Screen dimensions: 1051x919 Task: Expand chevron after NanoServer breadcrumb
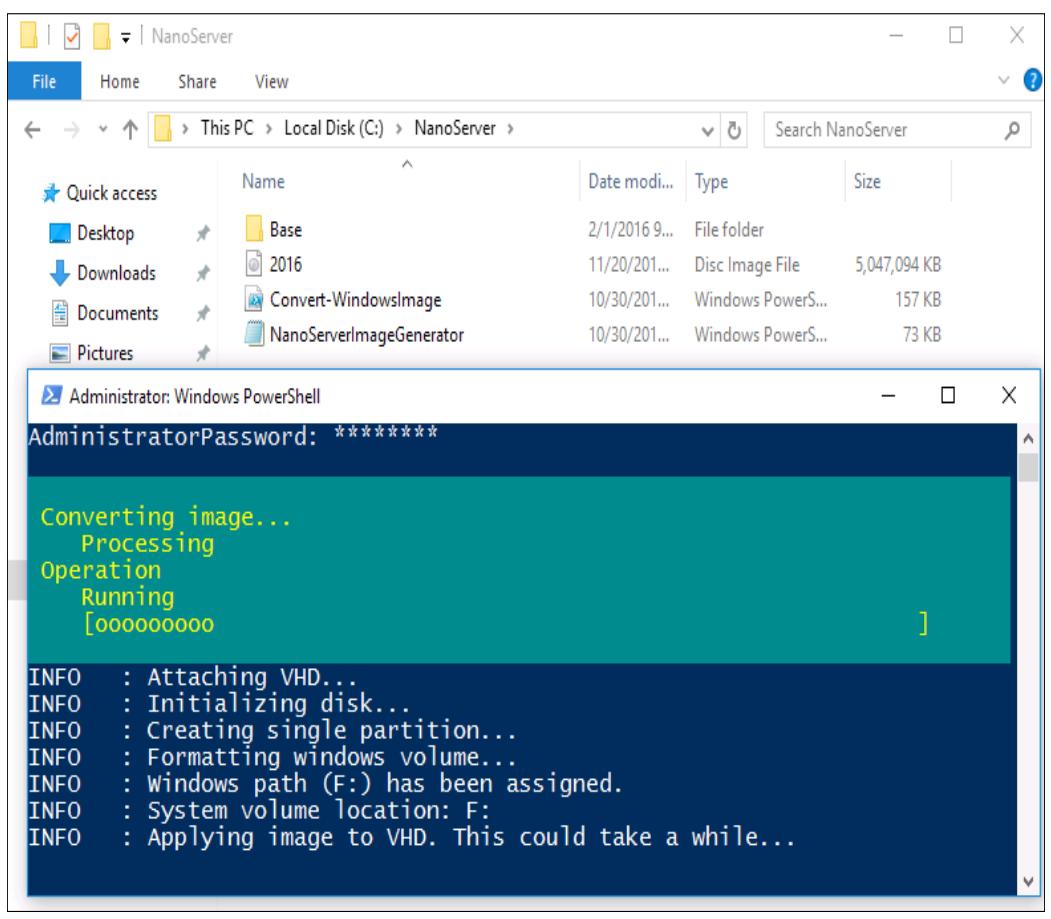click(511, 128)
